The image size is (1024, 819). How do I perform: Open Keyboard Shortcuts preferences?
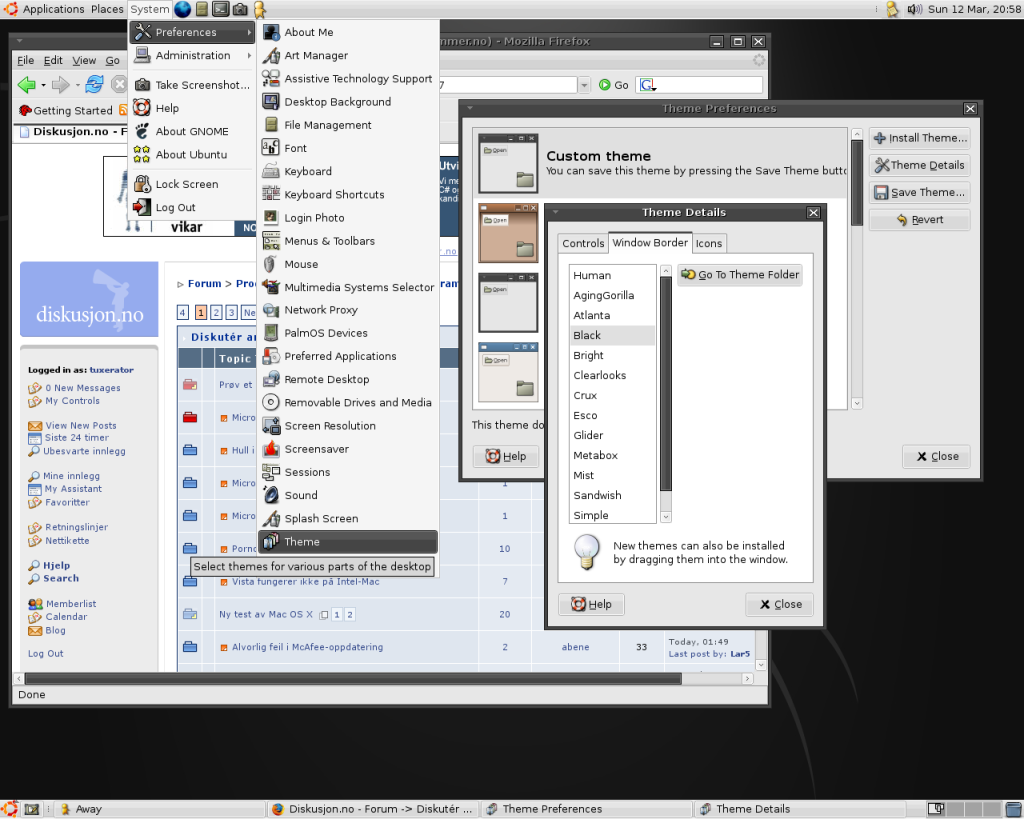coord(347,195)
